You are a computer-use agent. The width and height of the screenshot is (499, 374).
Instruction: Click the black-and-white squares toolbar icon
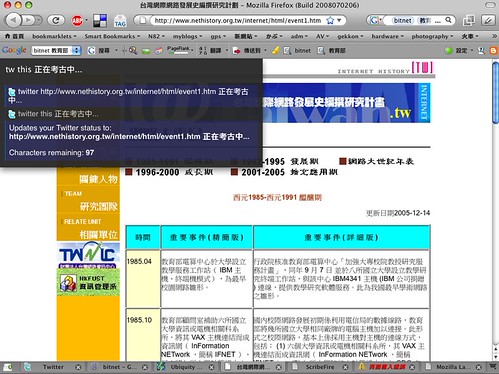click(x=100, y=21)
